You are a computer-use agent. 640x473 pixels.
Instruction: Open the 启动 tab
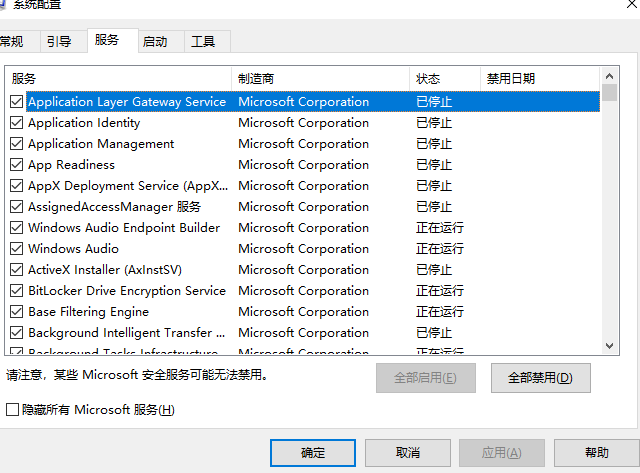[161, 41]
